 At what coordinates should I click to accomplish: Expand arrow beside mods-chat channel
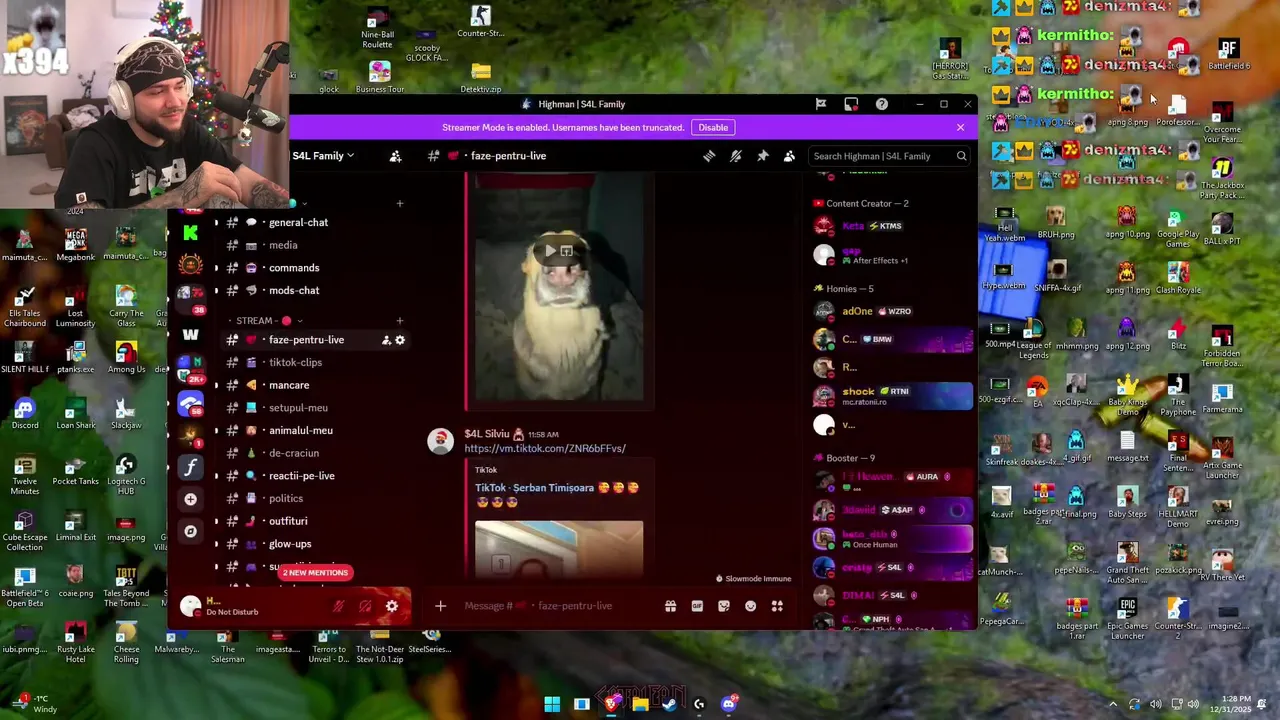click(216, 291)
